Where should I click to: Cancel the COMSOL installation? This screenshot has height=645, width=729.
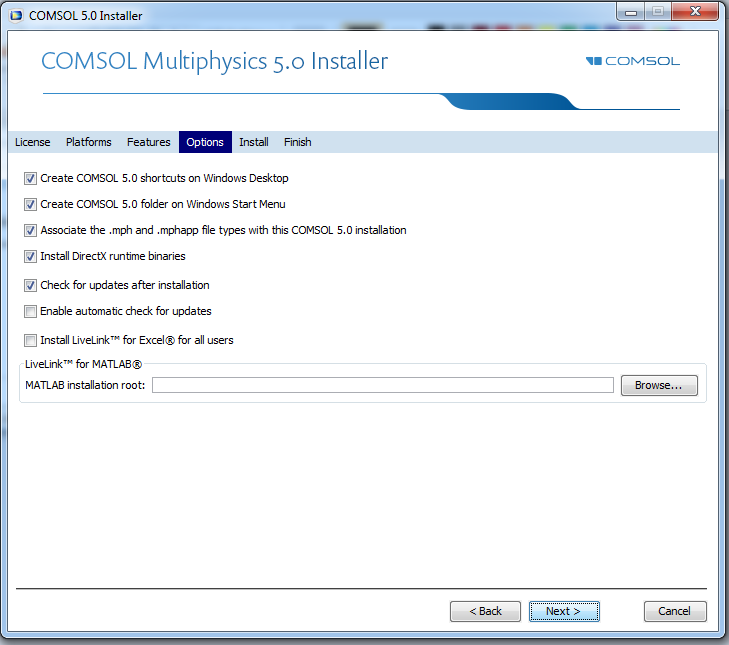(x=675, y=611)
